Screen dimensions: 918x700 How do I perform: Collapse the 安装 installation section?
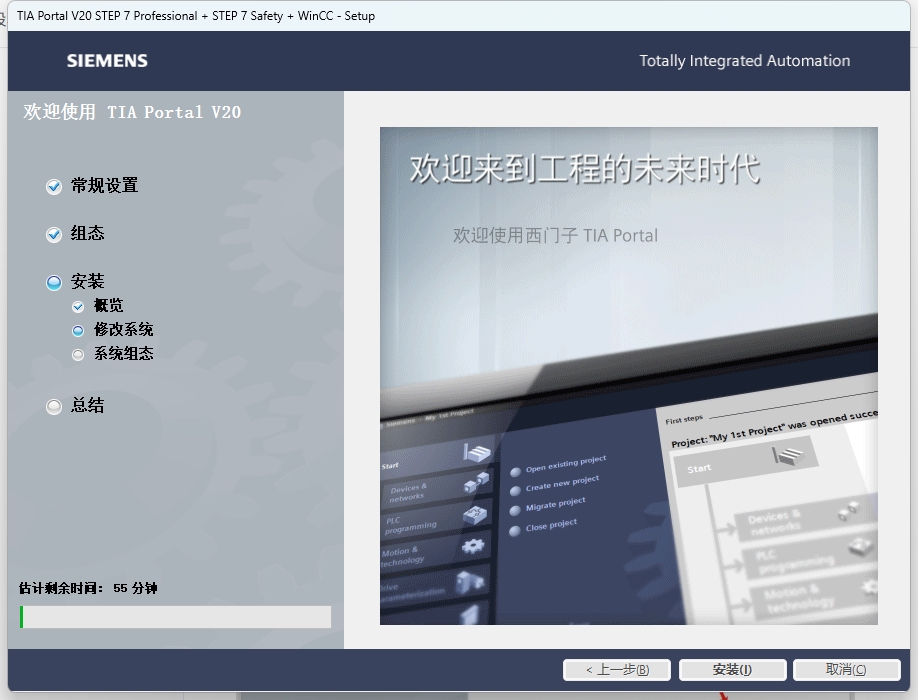53,282
